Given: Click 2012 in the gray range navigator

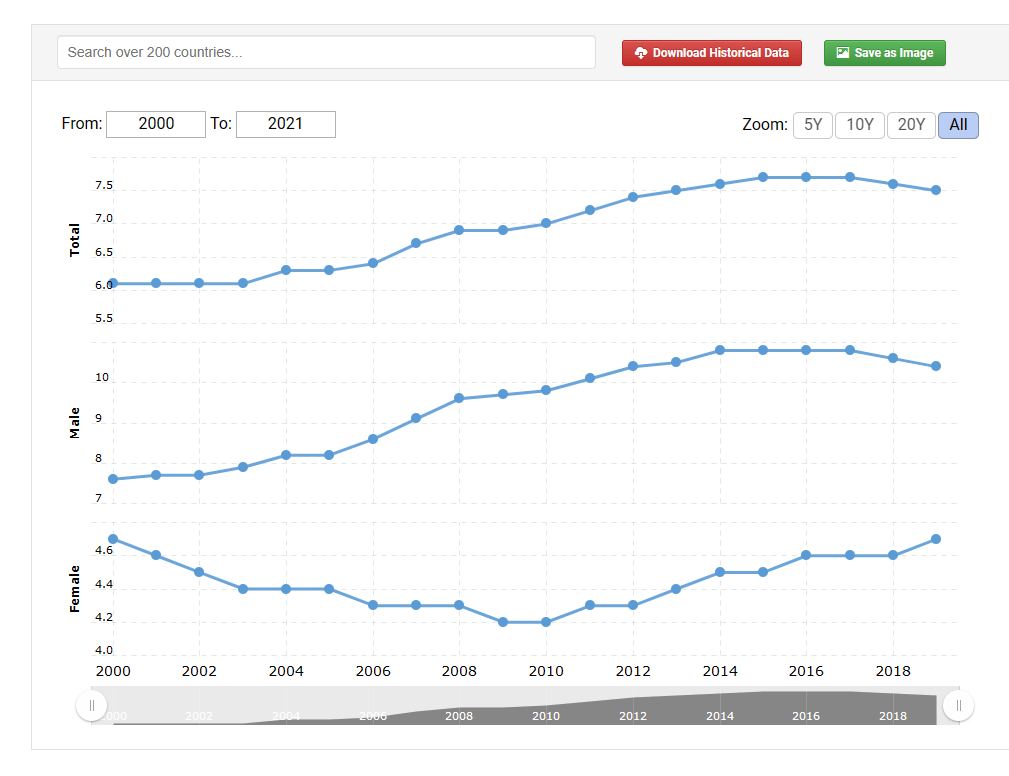Looking at the screenshot, I should click(633, 716).
